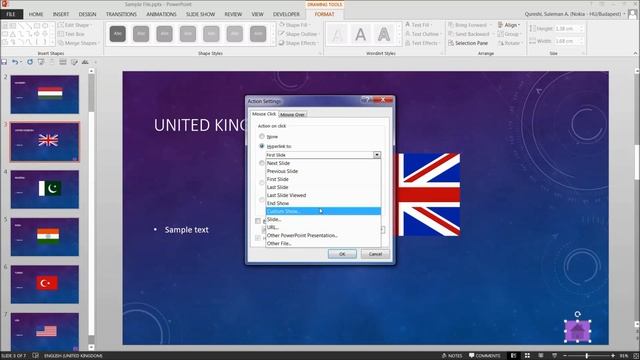Image resolution: width=640 pixels, height=360 pixels.
Task: Switch to the INSERT ribbon tab
Action: [x=61, y=14]
